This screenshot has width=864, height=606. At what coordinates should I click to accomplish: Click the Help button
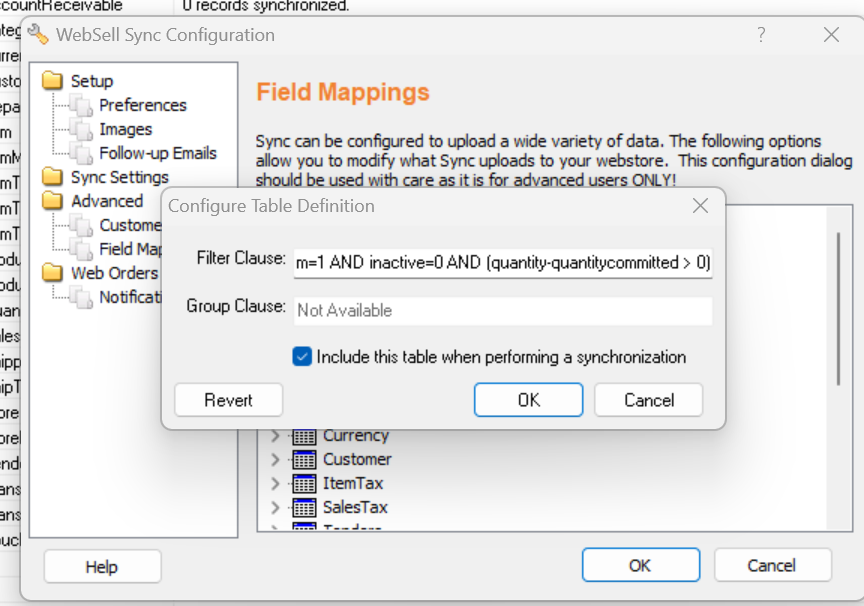(x=102, y=566)
